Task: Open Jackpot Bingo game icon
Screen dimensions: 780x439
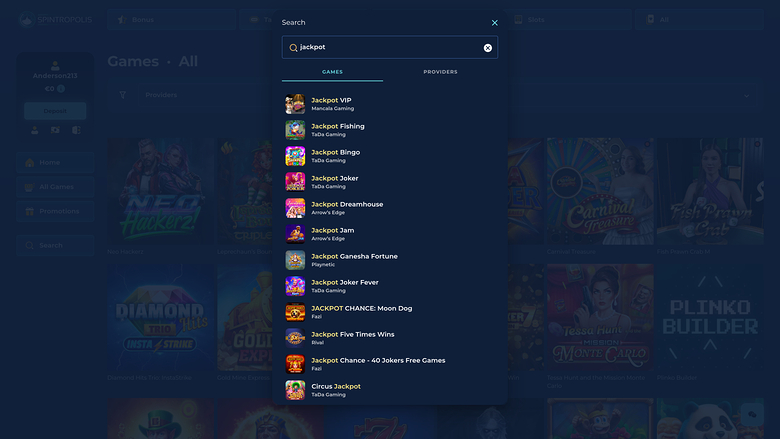Action: tap(295, 156)
